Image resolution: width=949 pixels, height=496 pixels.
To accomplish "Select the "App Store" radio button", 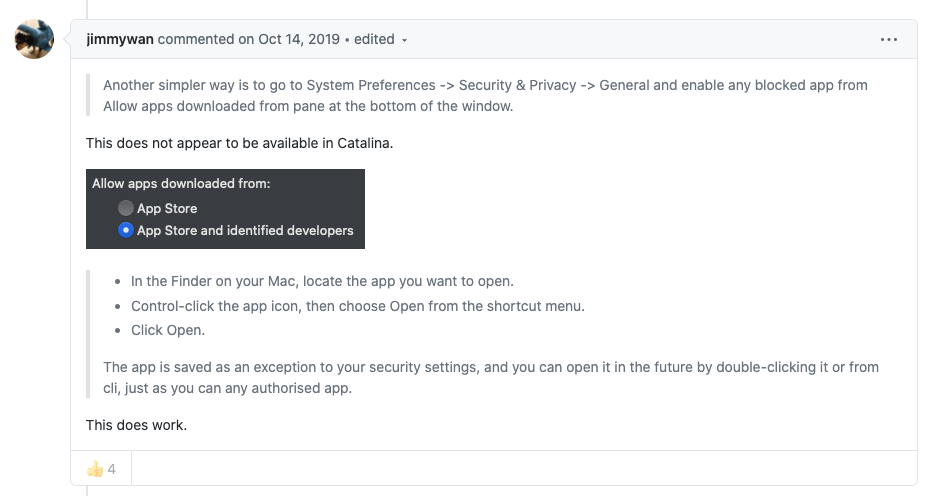I will [x=126, y=208].
